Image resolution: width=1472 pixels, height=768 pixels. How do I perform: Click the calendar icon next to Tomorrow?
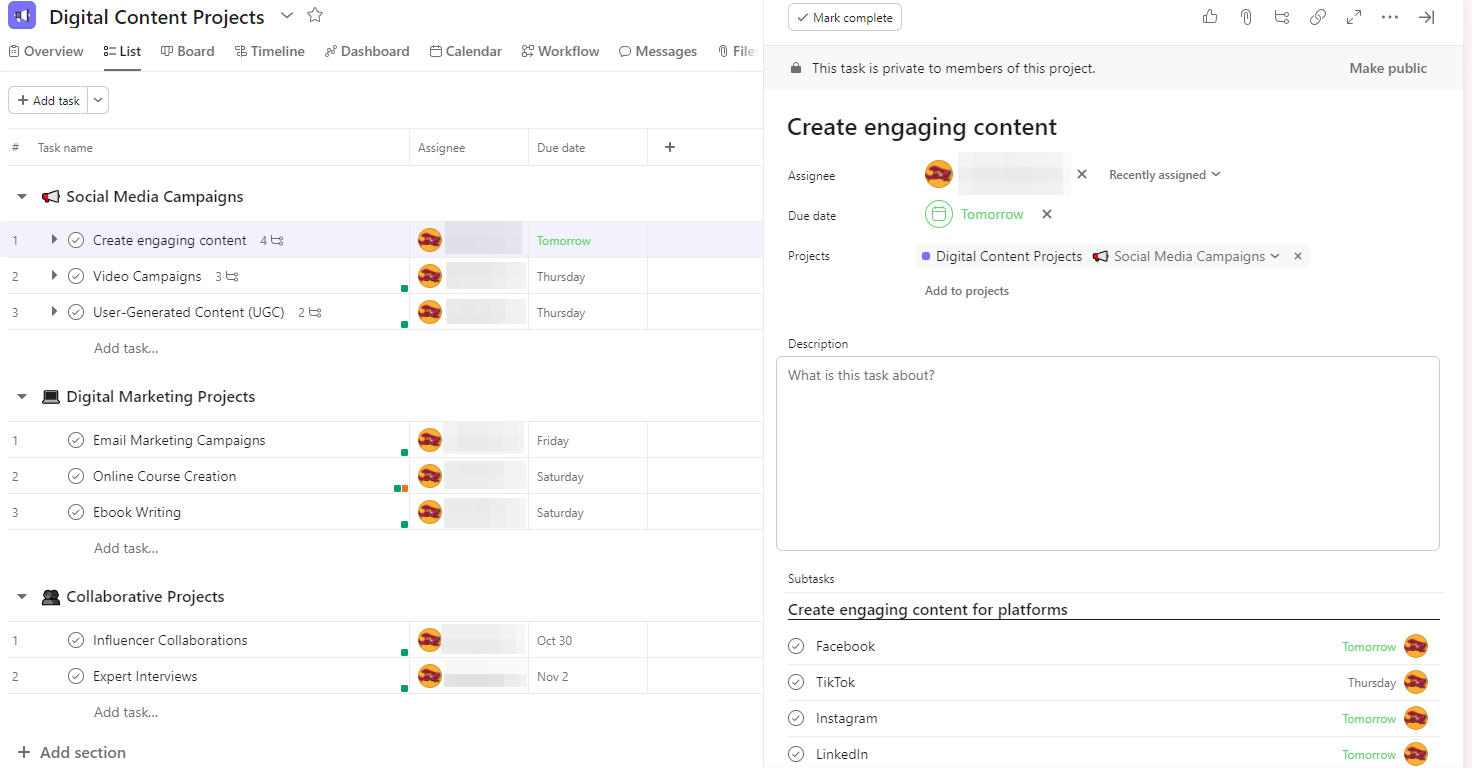[939, 214]
